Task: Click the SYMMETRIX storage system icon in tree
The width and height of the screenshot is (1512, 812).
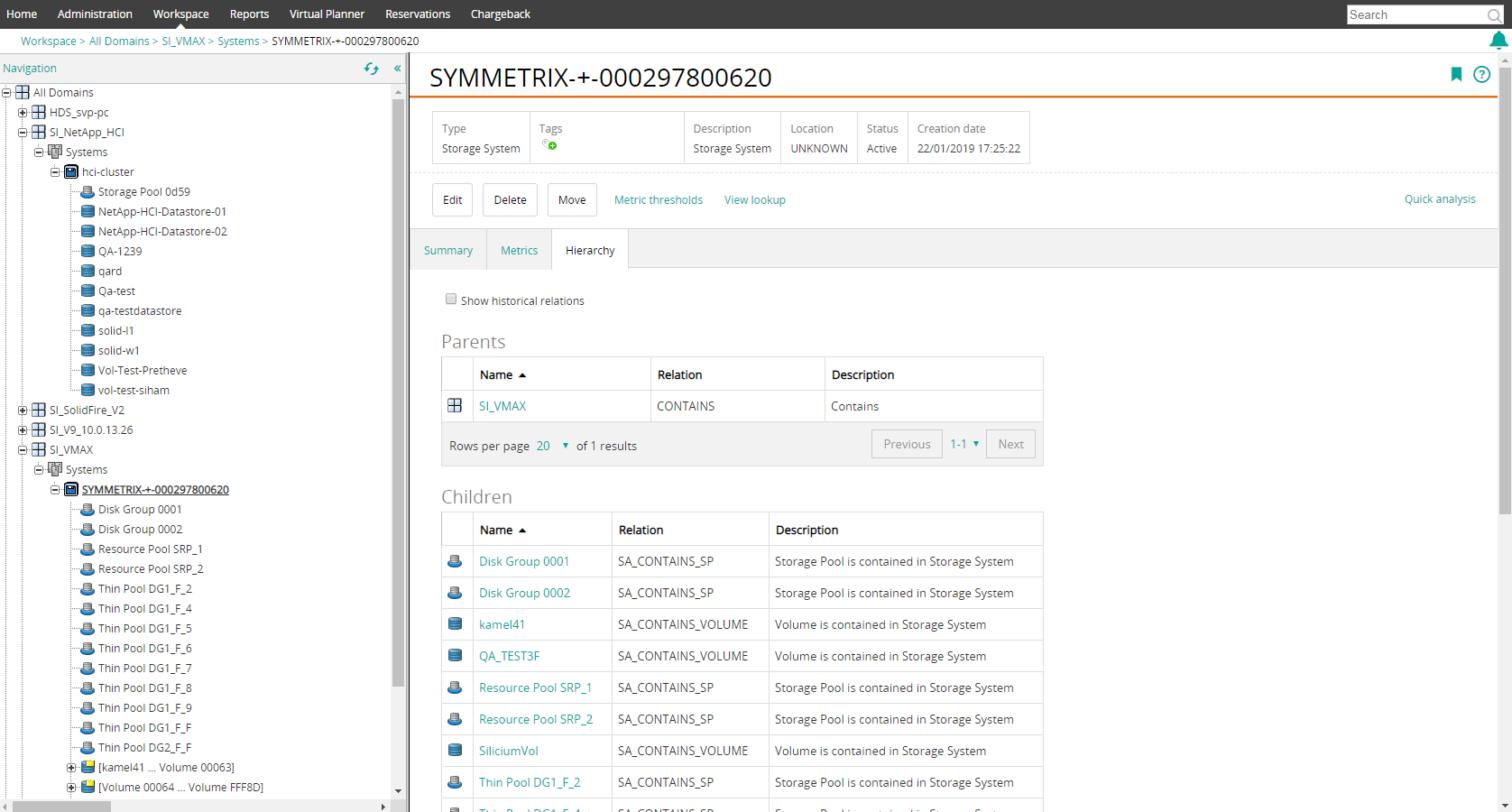Action: pos(71,489)
